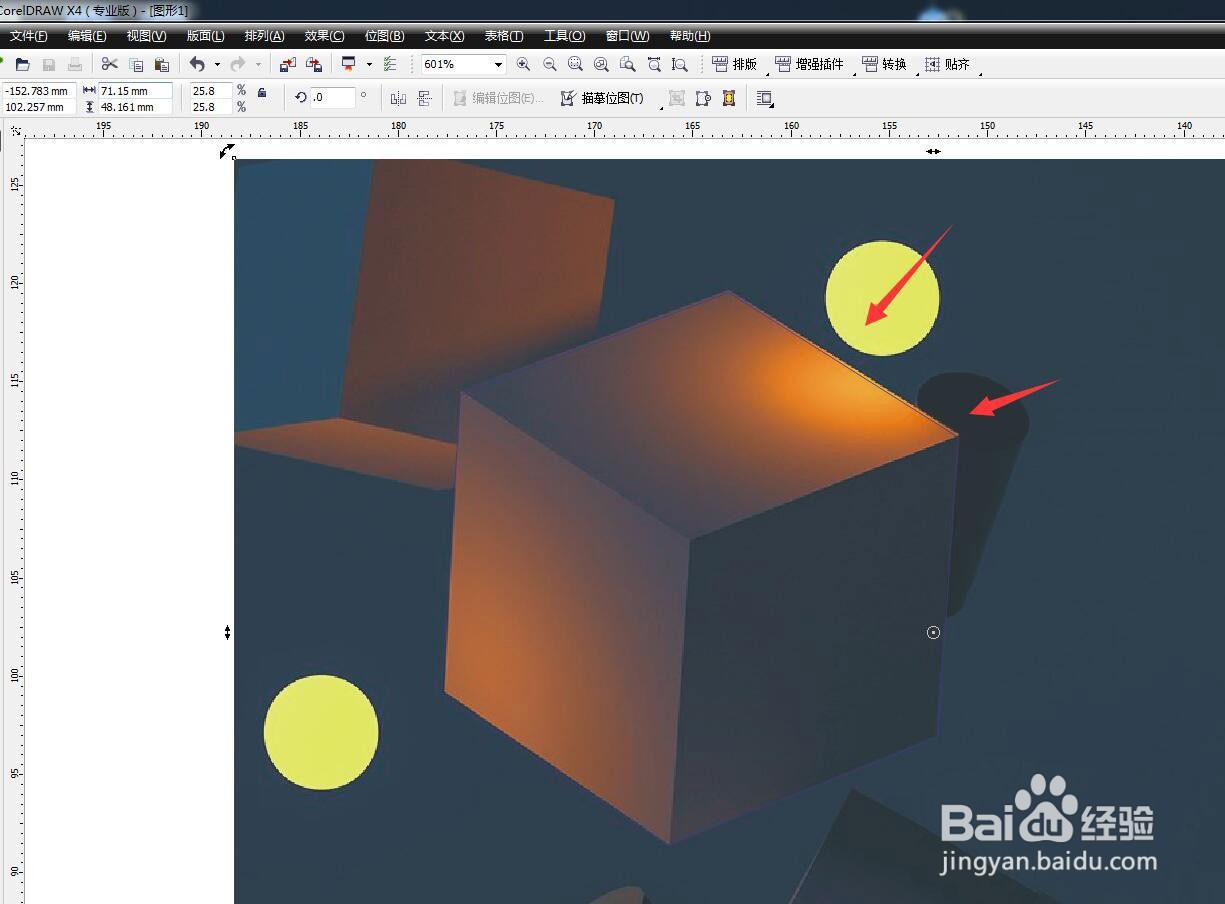Open the 位图(B) menu
The height and width of the screenshot is (904, 1225).
coord(384,36)
